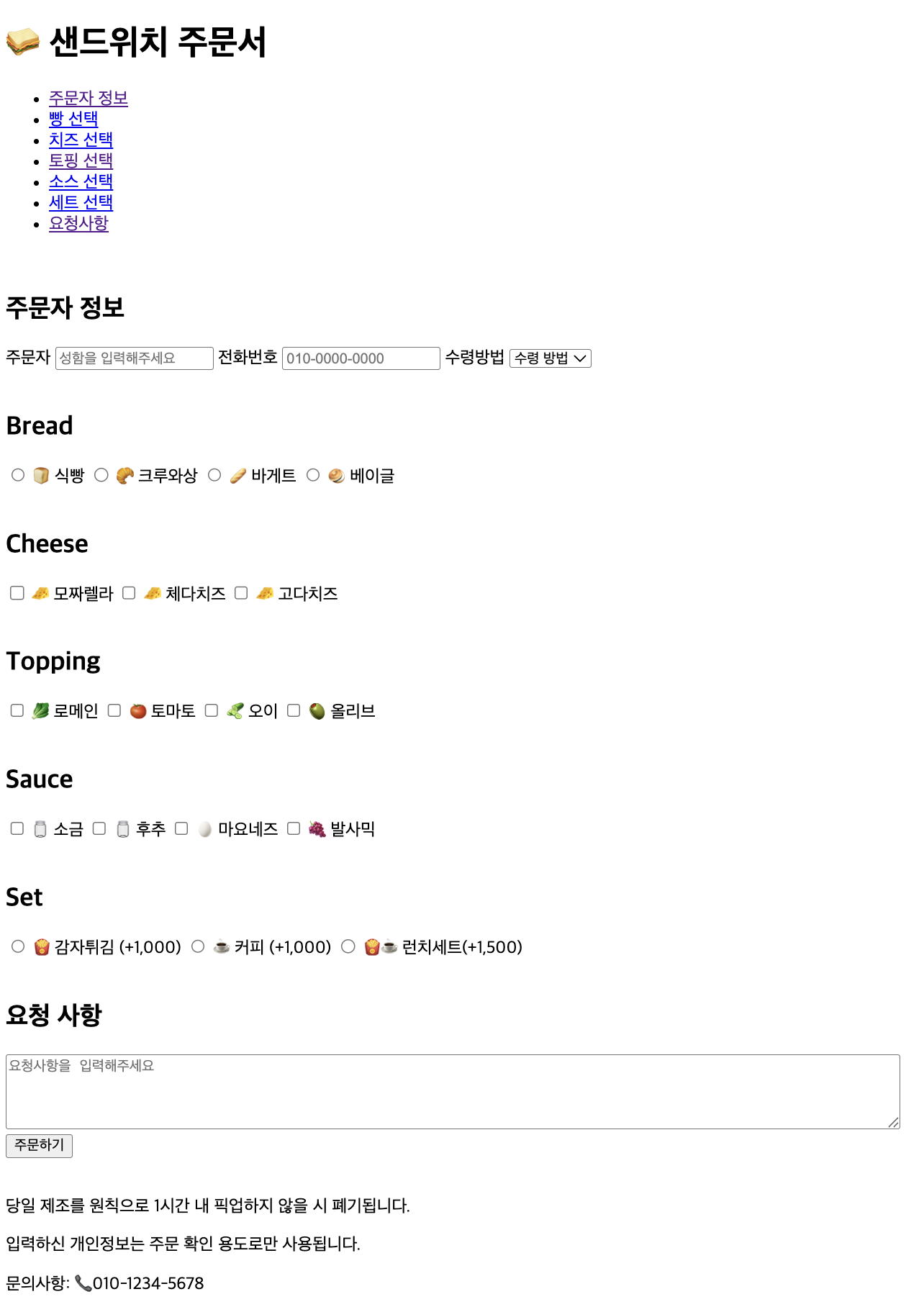The image size is (924, 1307).
Task: Click the grapes icon beside 발사믹
Action: [317, 829]
